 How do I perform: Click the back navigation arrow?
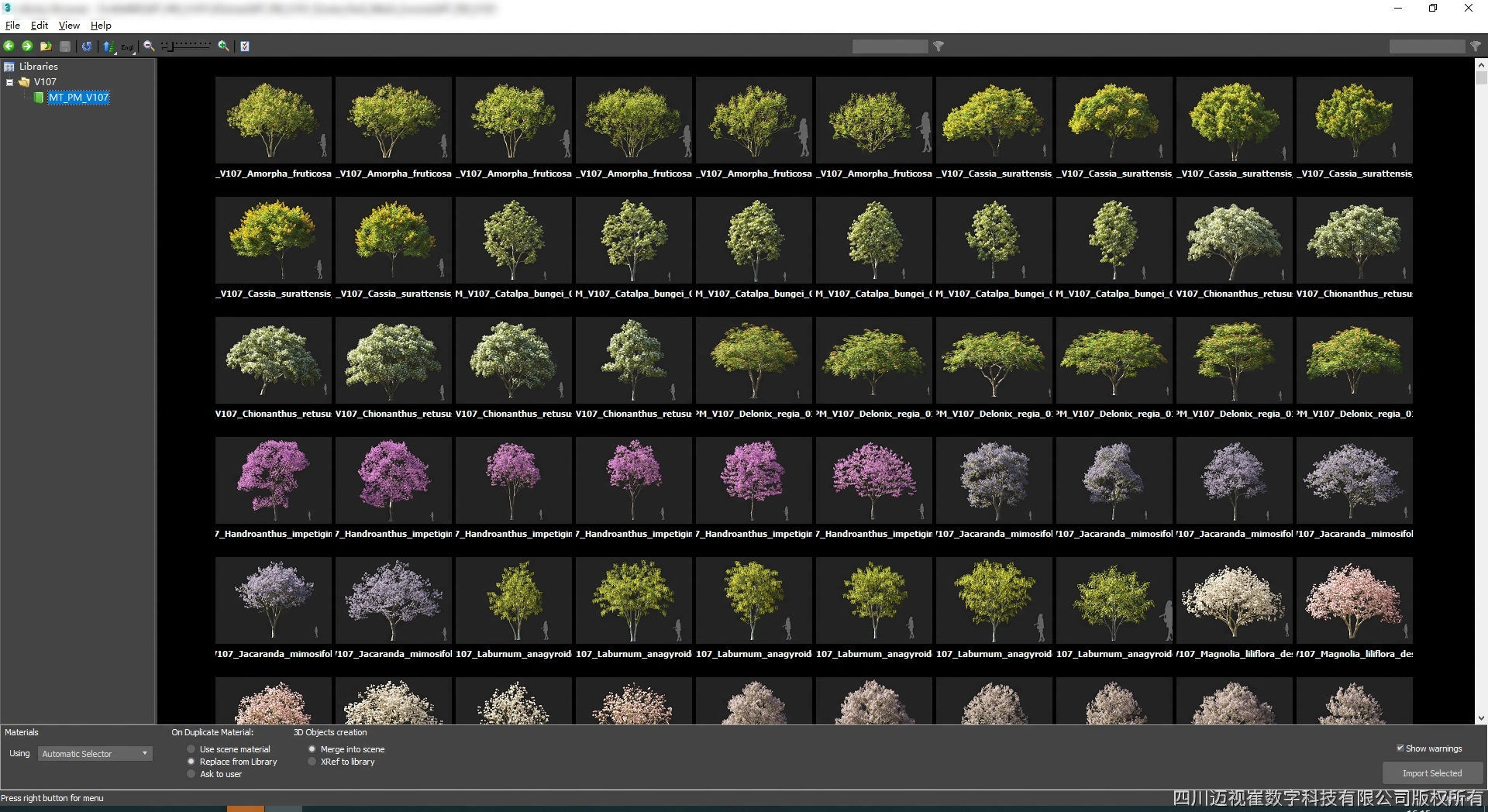click(9, 46)
